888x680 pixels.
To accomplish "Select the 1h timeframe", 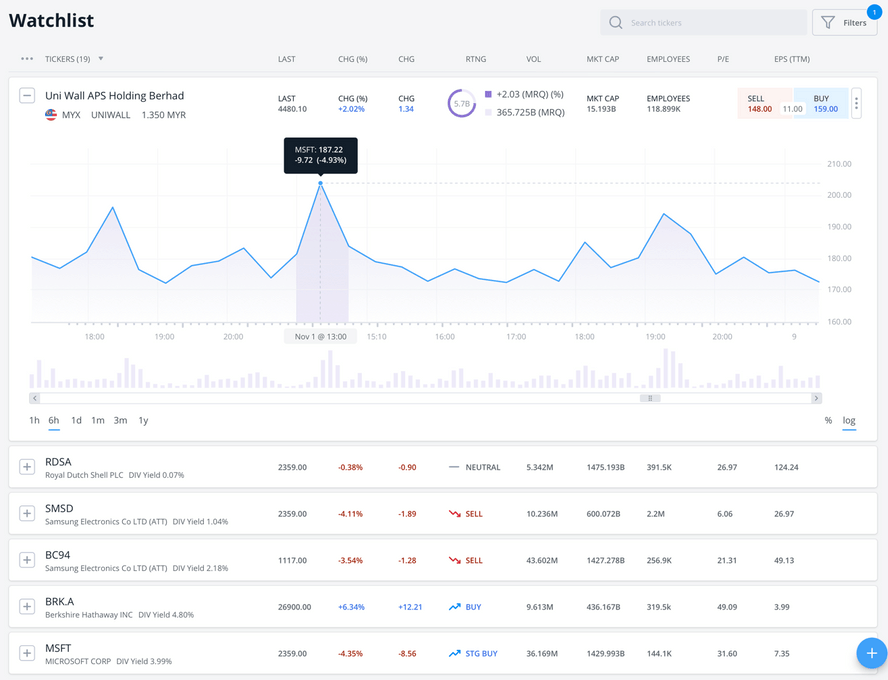I will coord(34,420).
